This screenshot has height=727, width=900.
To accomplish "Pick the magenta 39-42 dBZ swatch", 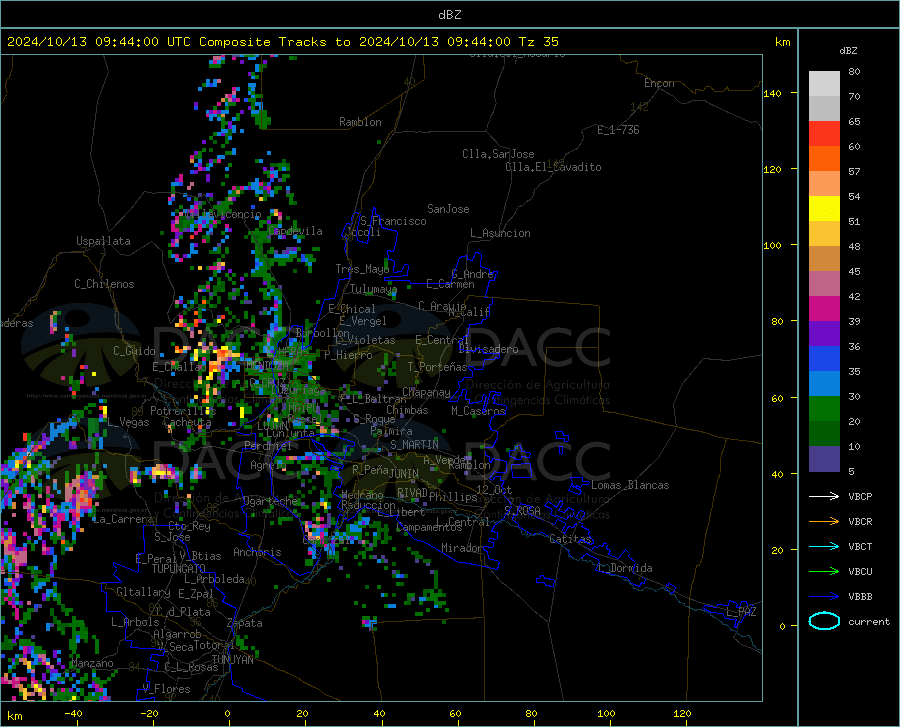I will pyautogui.click(x=824, y=309).
